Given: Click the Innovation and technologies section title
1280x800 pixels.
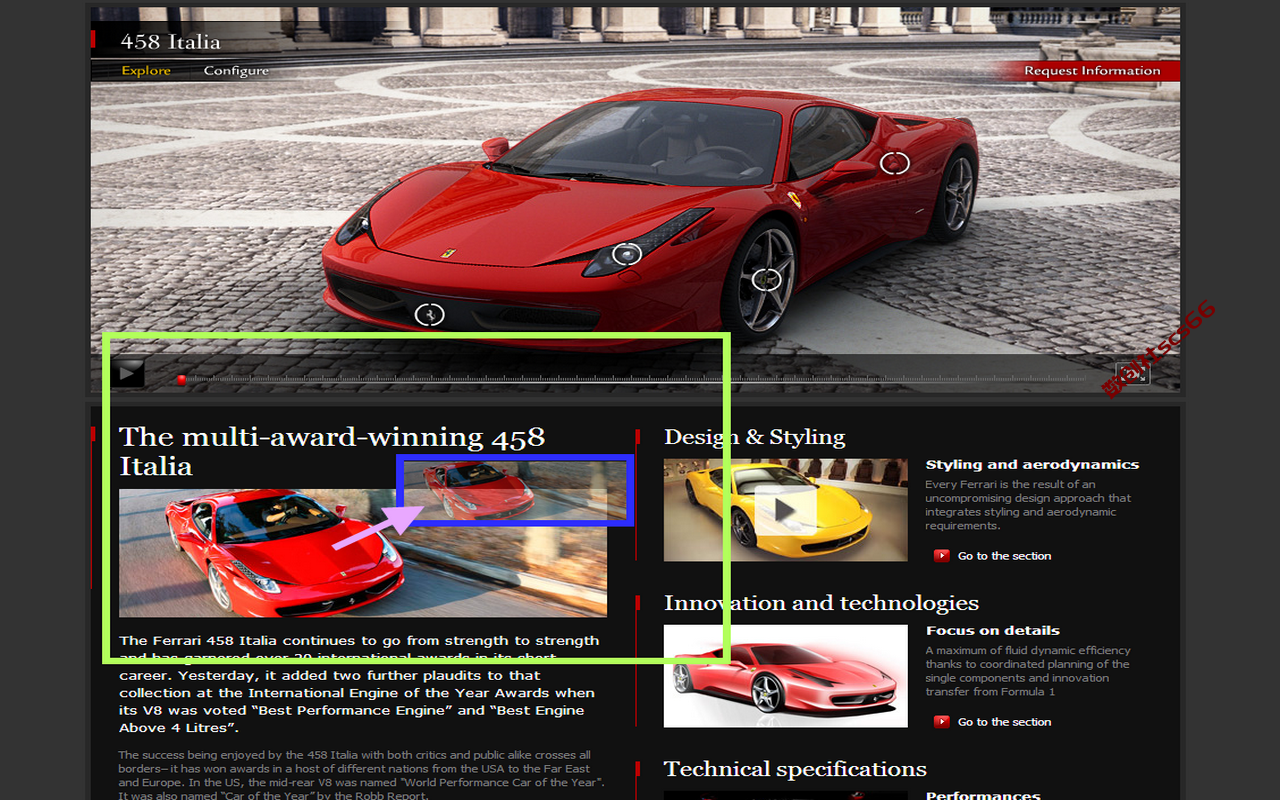Looking at the screenshot, I should [x=821, y=603].
